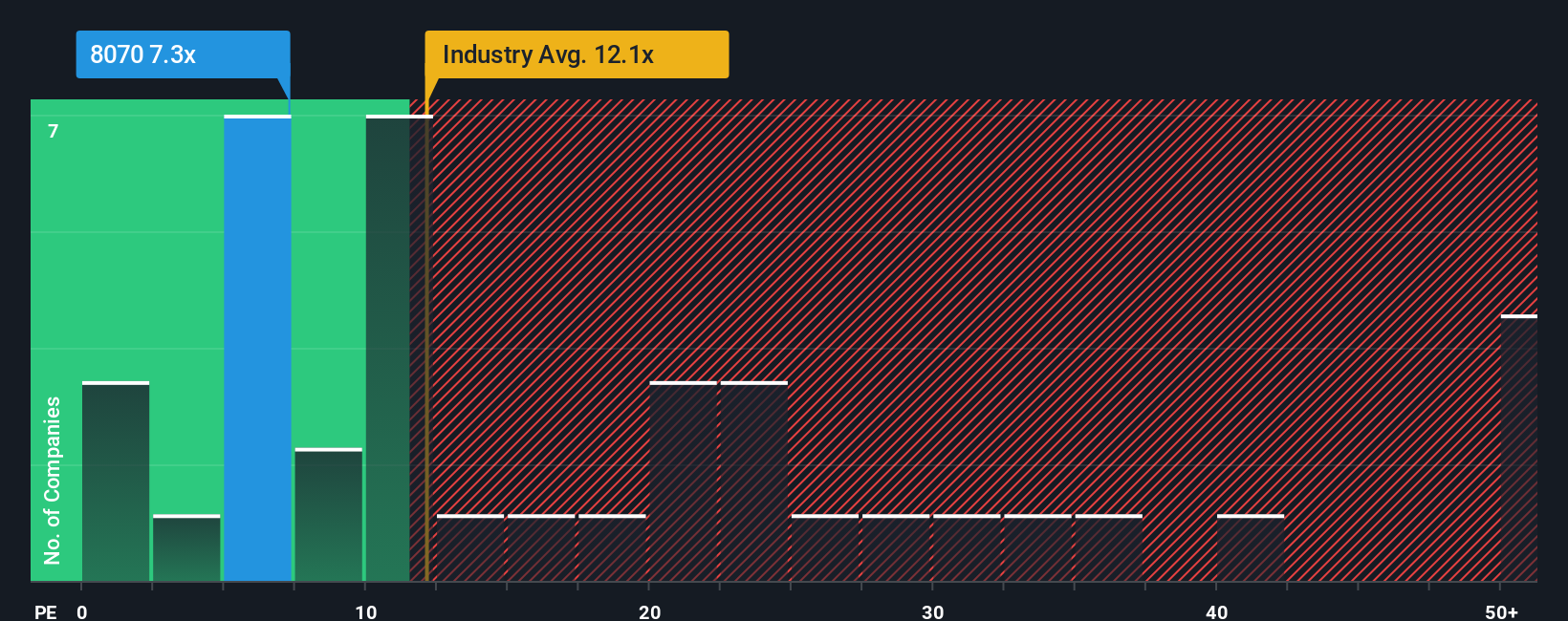Click the x-axis tick label 0
Screen dimensions: 1568x621
82,612
